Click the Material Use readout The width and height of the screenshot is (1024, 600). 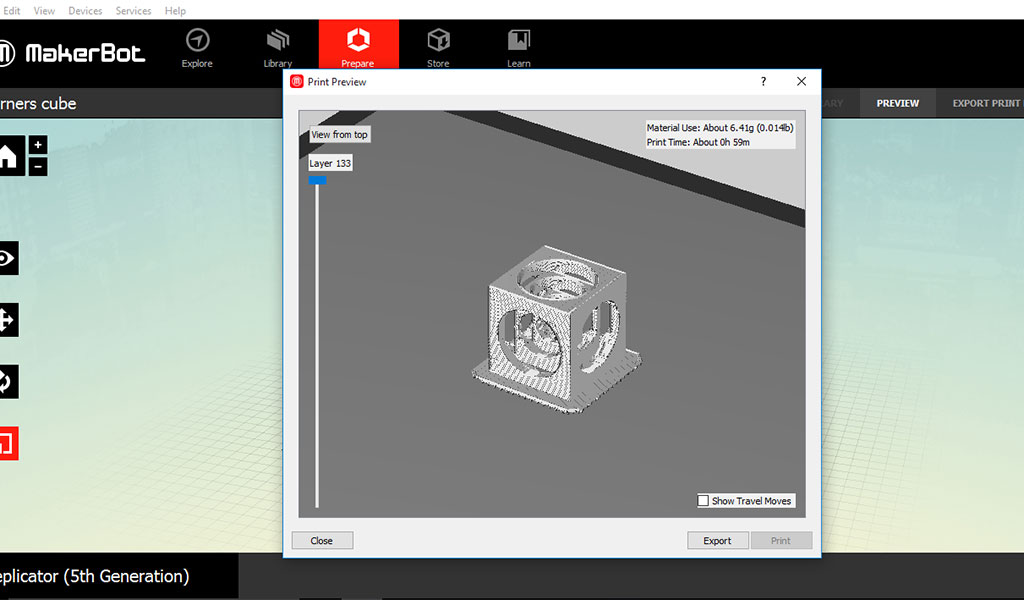click(x=720, y=128)
